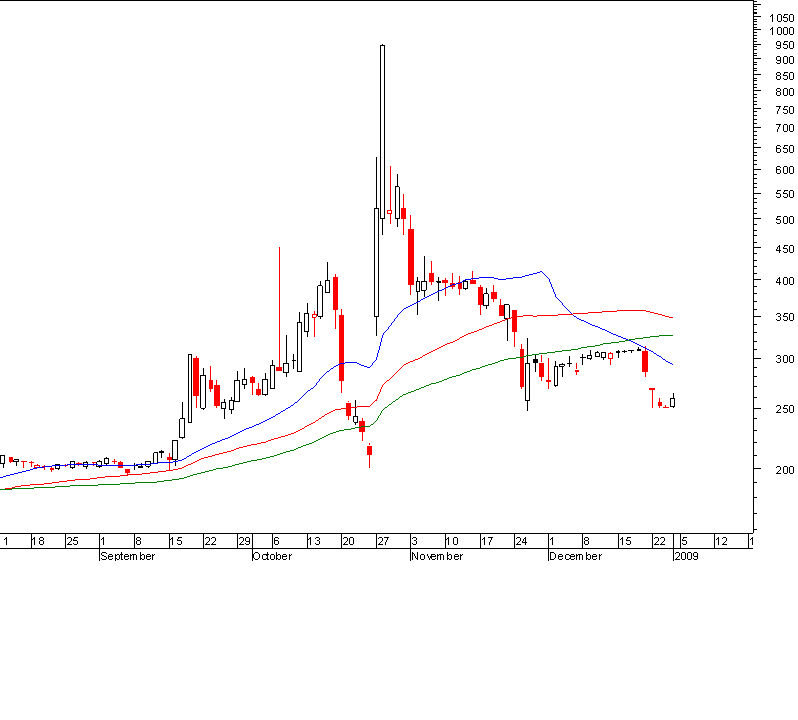The height and width of the screenshot is (720, 798).
Task: Click the date tick labeled 13
Action: pos(314,541)
